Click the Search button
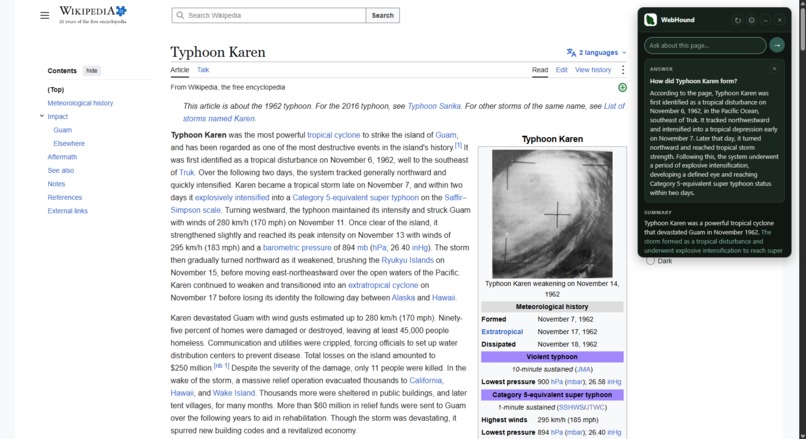Screen dimensions: 806x439 point(382,15)
